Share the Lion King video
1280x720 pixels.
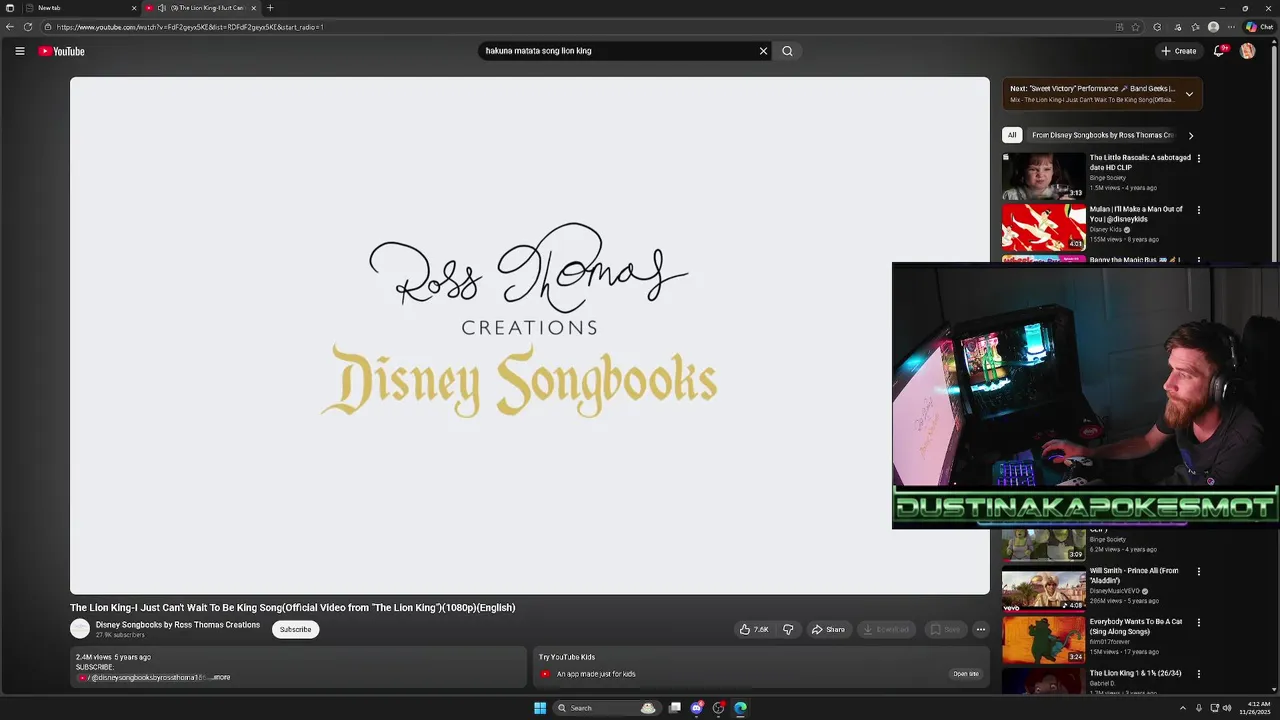click(x=828, y=629)
